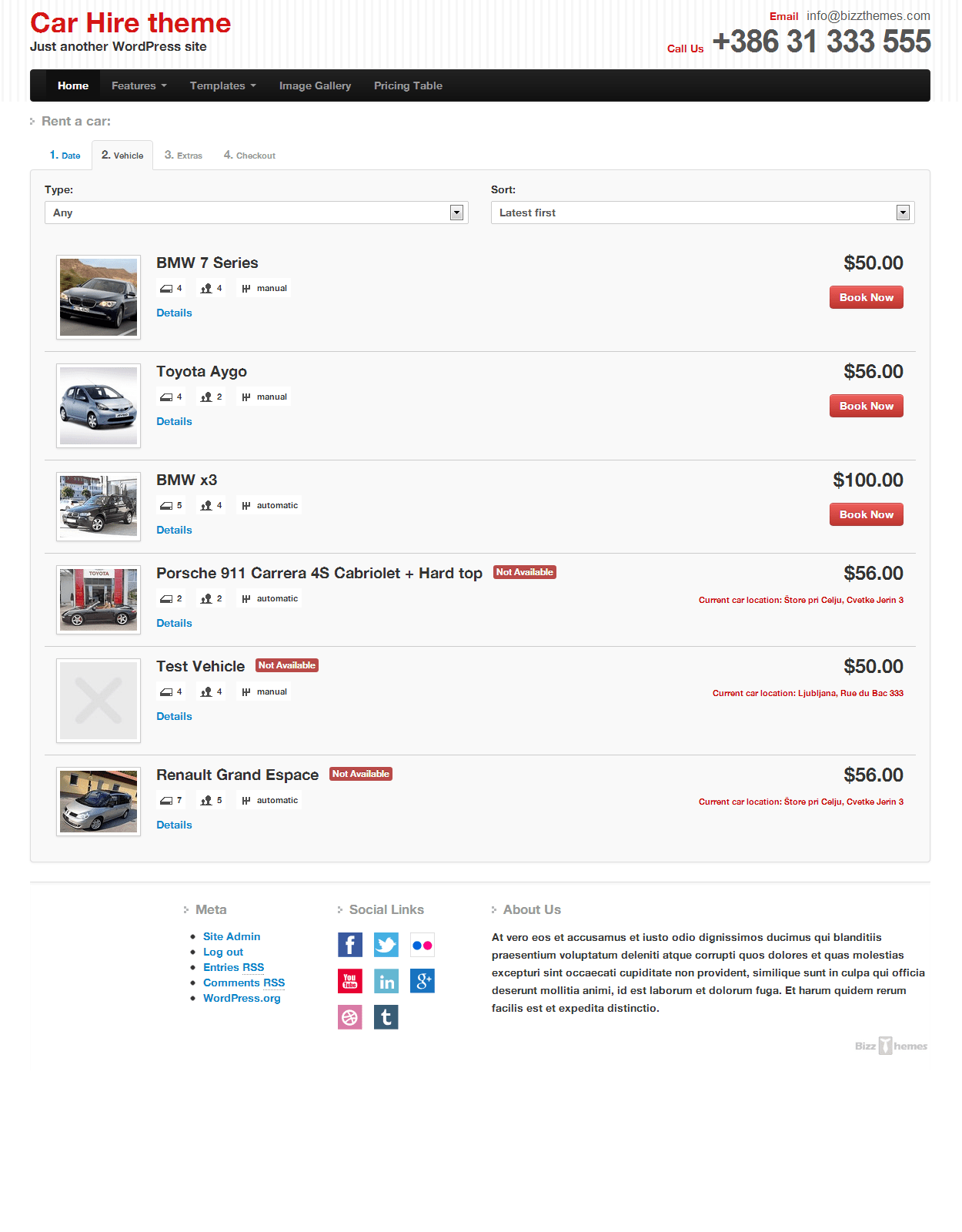The image size is (962, 1232).
Task: Open the YouTube social link icon
Action: 350,981
